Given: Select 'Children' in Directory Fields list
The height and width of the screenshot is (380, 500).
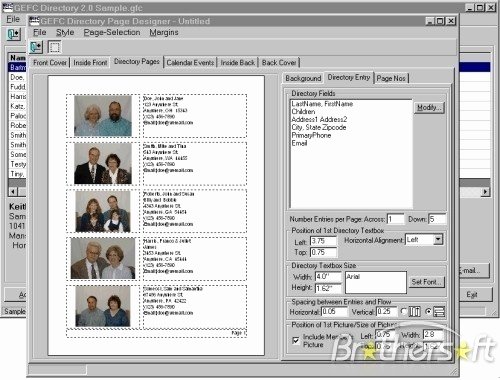Looking at the screenshot, I should [x=303, y=112].
